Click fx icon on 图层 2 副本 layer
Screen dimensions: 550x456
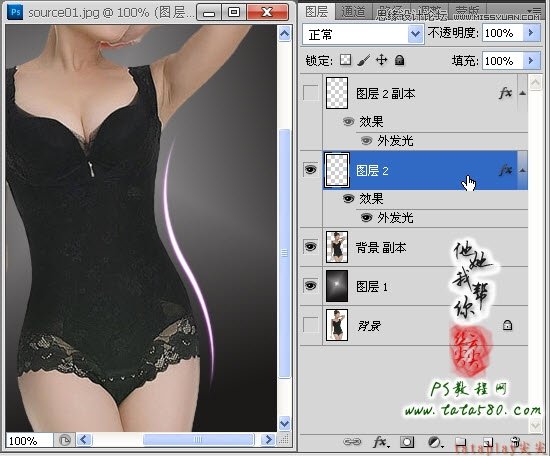[x=505, y=93]
